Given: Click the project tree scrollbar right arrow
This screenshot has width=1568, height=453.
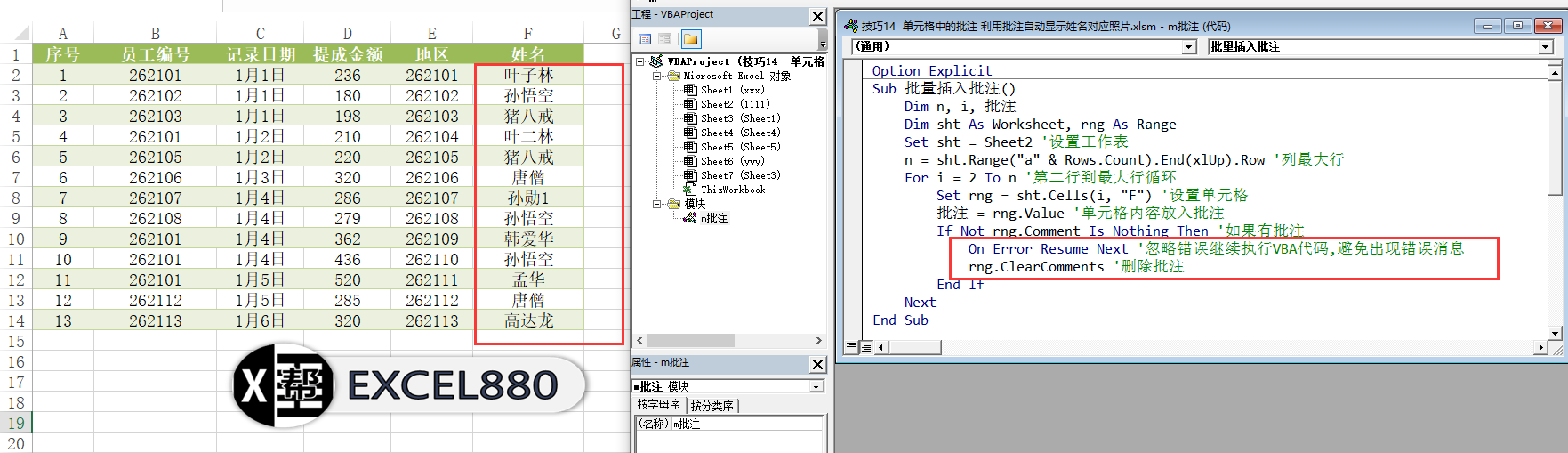Looking at the screenshot, I should [x=819, y=340].
